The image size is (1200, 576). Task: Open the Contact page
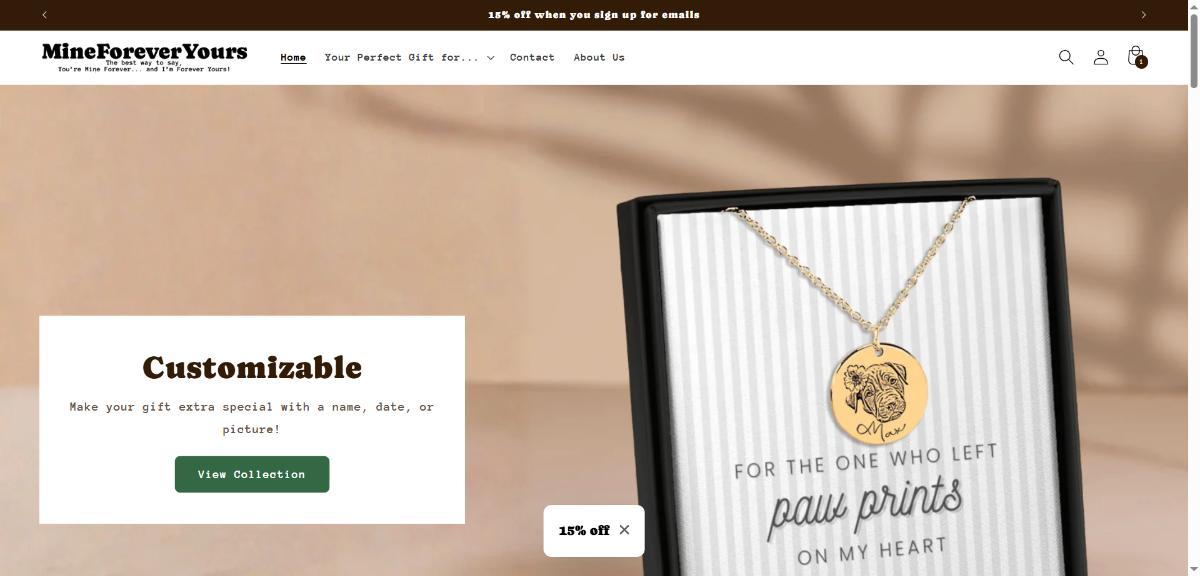pyautogui.click(x=532, y=58)
